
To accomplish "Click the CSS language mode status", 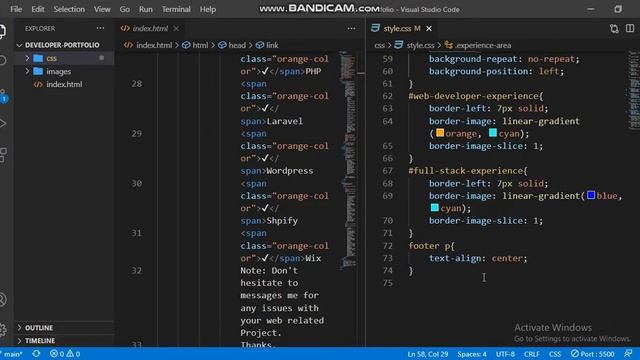I will [x=555, y=354].
